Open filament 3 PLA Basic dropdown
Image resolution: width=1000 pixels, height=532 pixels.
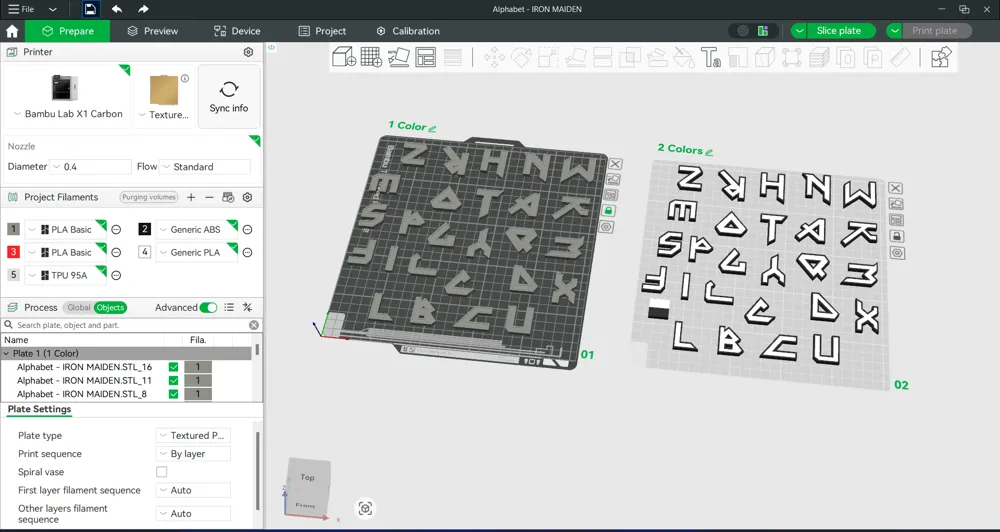click(x=65, y=253)
